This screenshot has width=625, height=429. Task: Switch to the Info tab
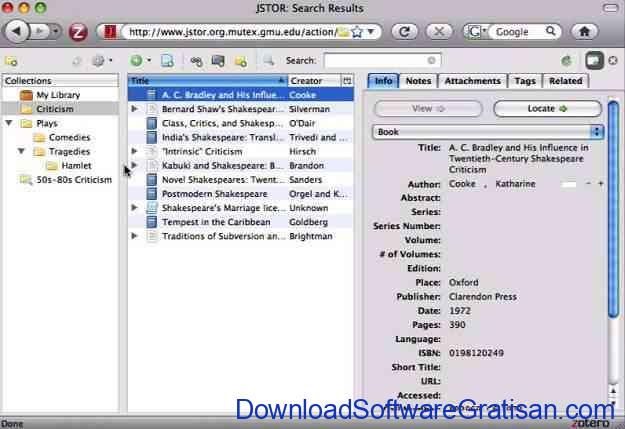click(x=383, y=81)
